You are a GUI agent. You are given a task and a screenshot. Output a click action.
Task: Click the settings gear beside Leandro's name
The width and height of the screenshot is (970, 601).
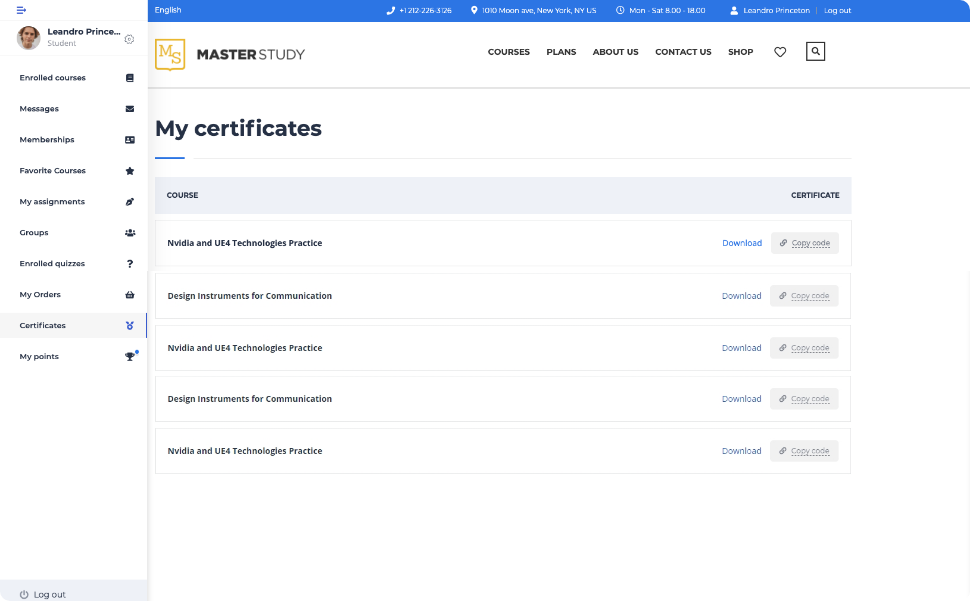(x=129, y=39)
